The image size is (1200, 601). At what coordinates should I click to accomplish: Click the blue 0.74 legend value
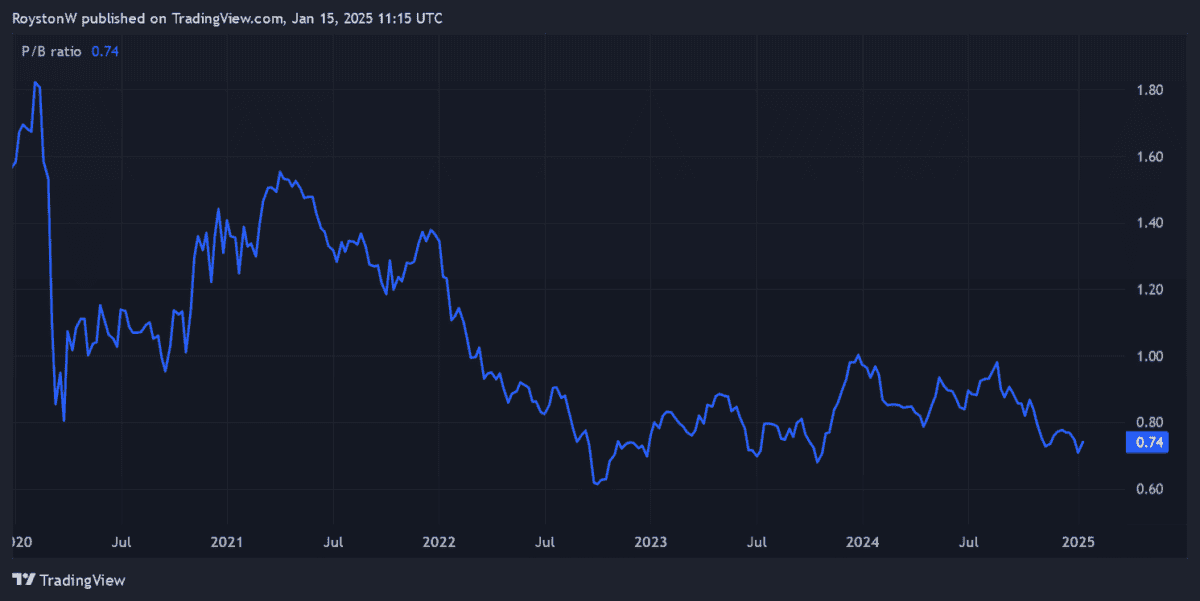(x=105, y=51)
